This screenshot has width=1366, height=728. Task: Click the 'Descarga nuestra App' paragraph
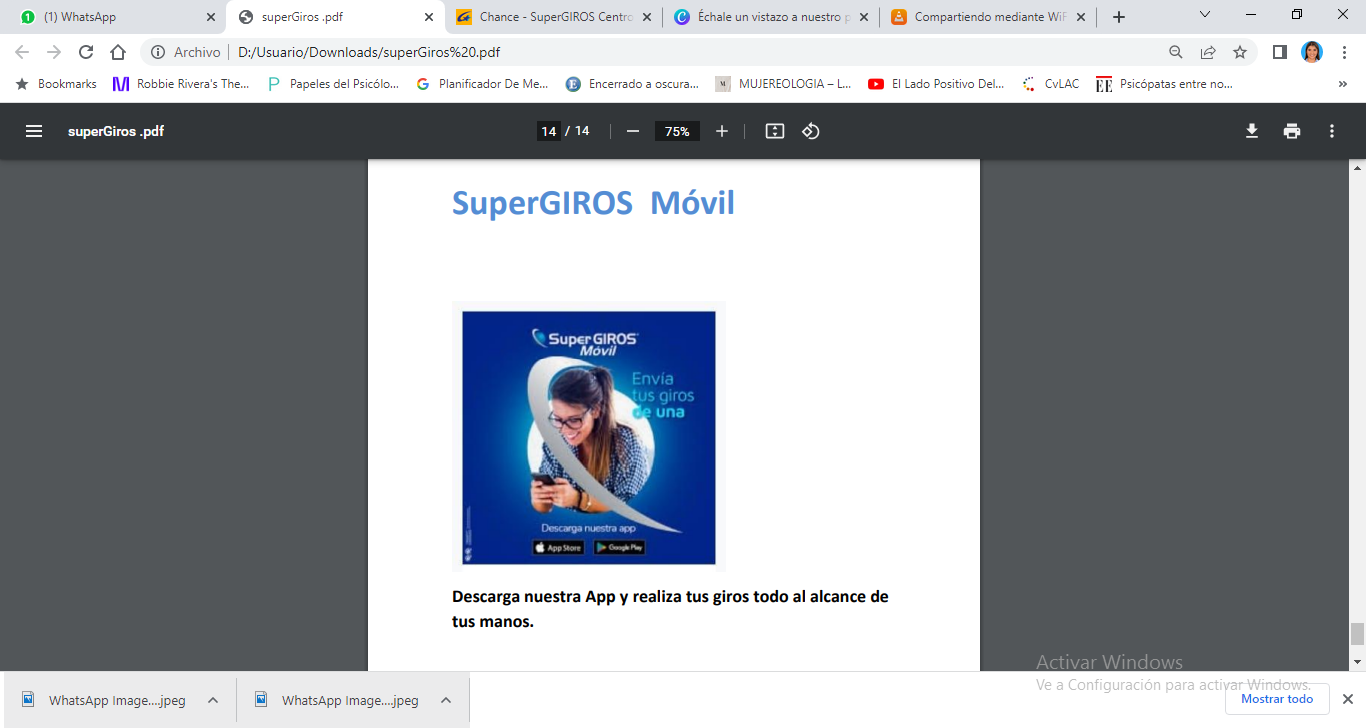[x=670, y=609]
